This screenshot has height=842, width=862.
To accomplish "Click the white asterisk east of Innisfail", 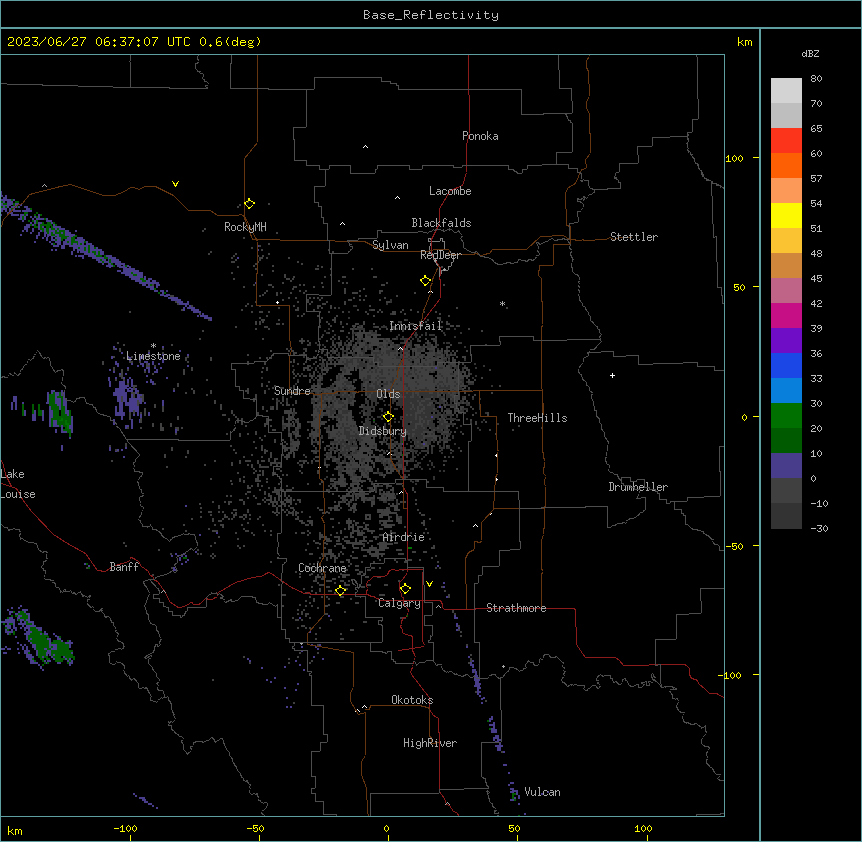I will 502,303.
